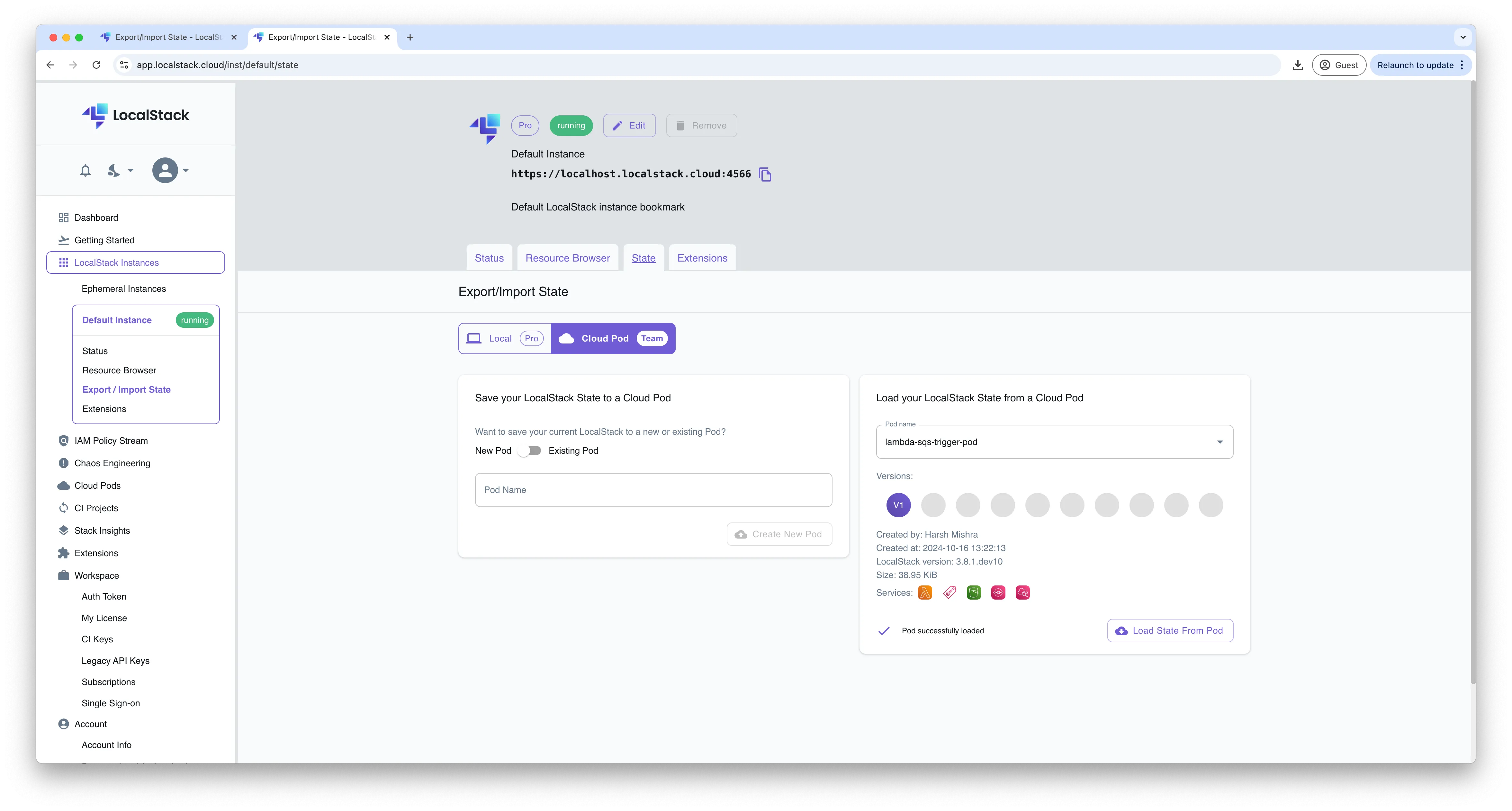Select the Cloud Pod Team mode
The image size is (1512, 811).
[613, 338]
